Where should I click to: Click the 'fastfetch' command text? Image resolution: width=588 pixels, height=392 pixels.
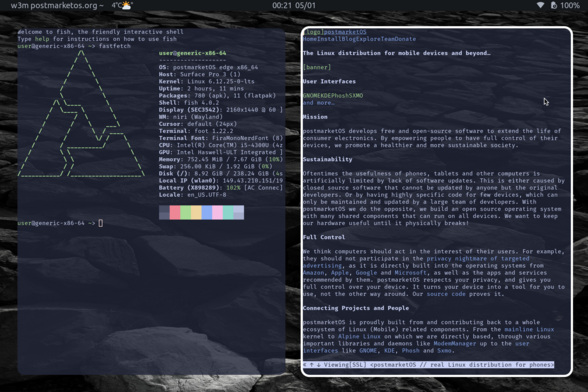pos(115,46)
